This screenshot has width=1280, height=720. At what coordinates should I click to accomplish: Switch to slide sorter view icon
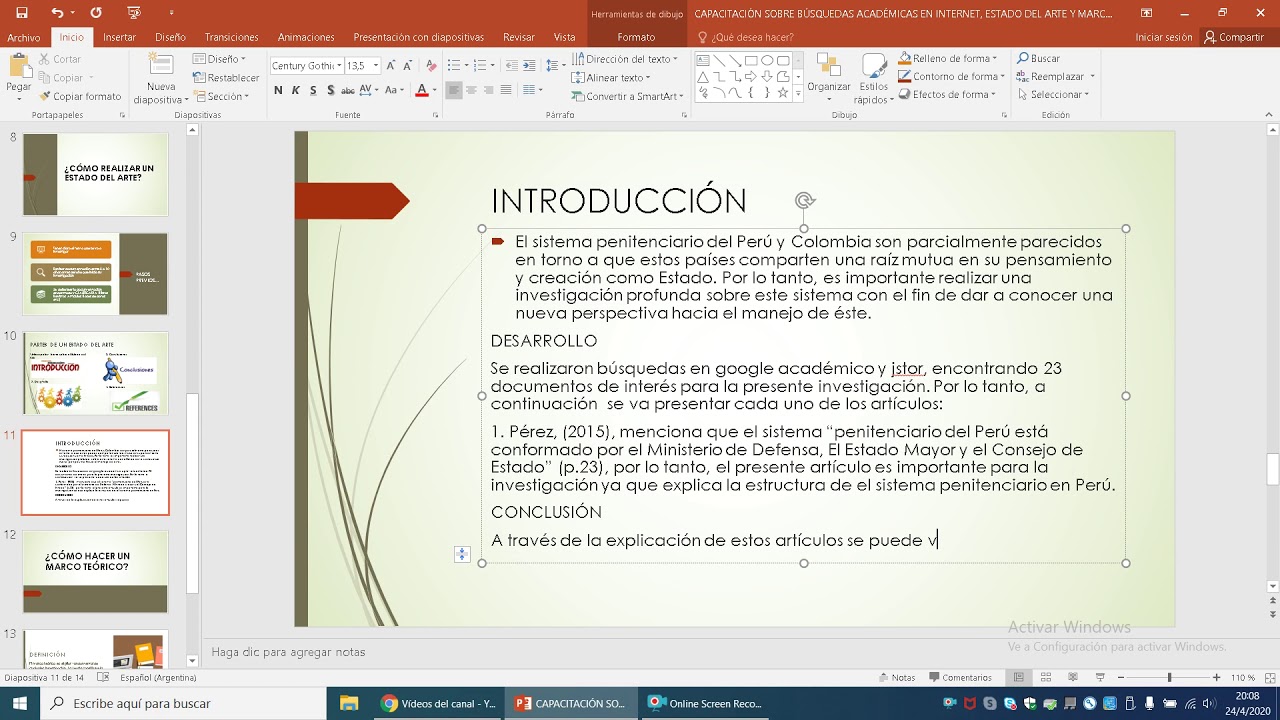tap(1045, 677)
